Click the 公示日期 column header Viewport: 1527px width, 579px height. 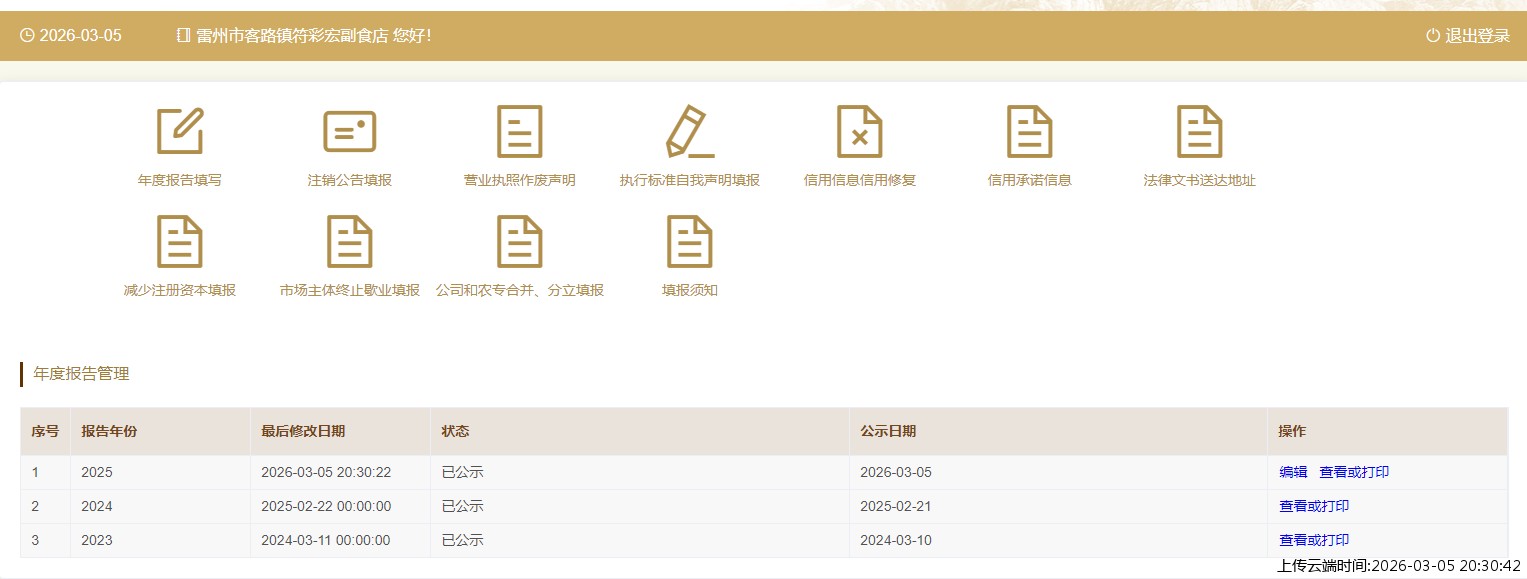click(x=888, y=431)
